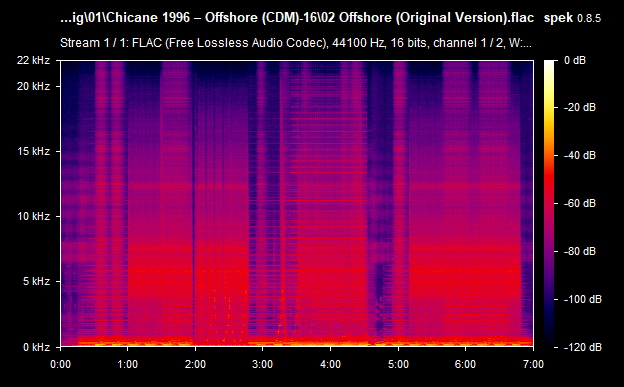Click the '-40 dB' color scale label
This screenshot has height=387, width=624.
coord(580,155)
